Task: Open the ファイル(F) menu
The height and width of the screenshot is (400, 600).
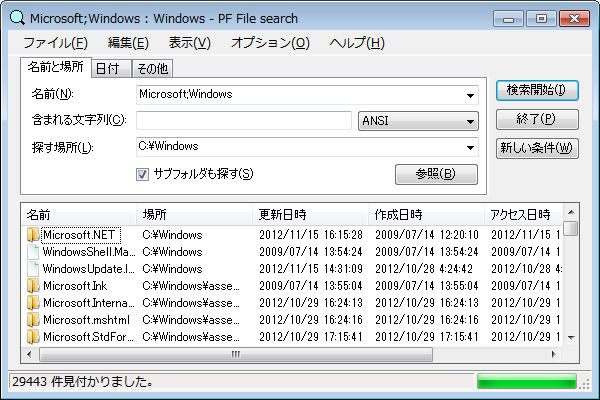Action: point(55,43)
